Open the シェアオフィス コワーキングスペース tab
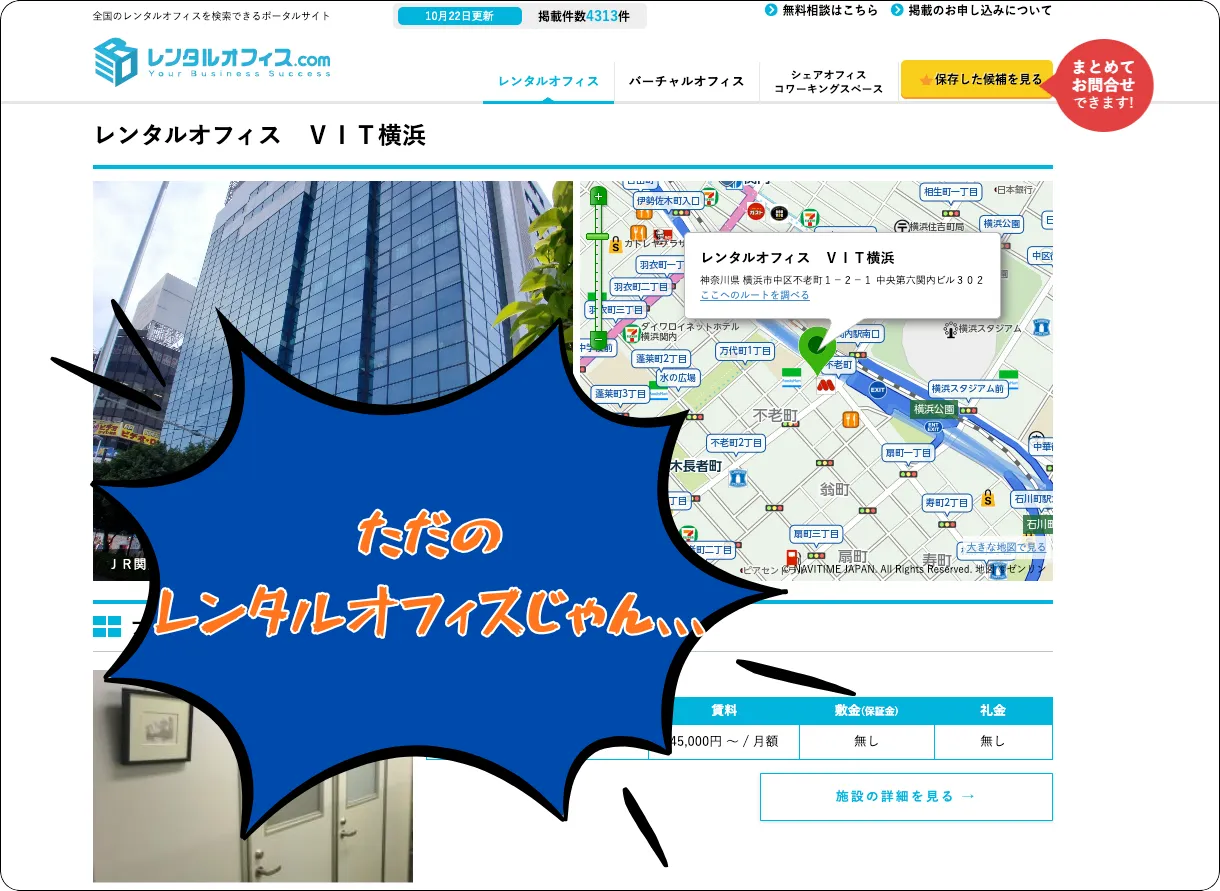1220x891 pixels. point(826,82)
